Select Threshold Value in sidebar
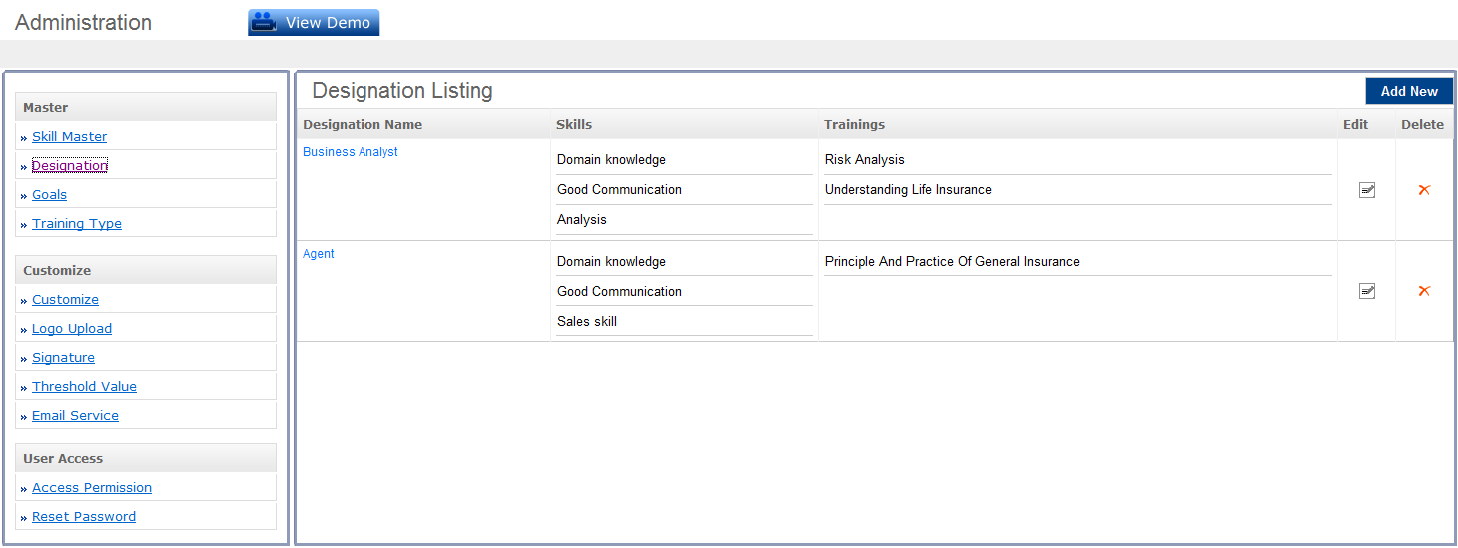1458x548 pixels. [84, 387]
